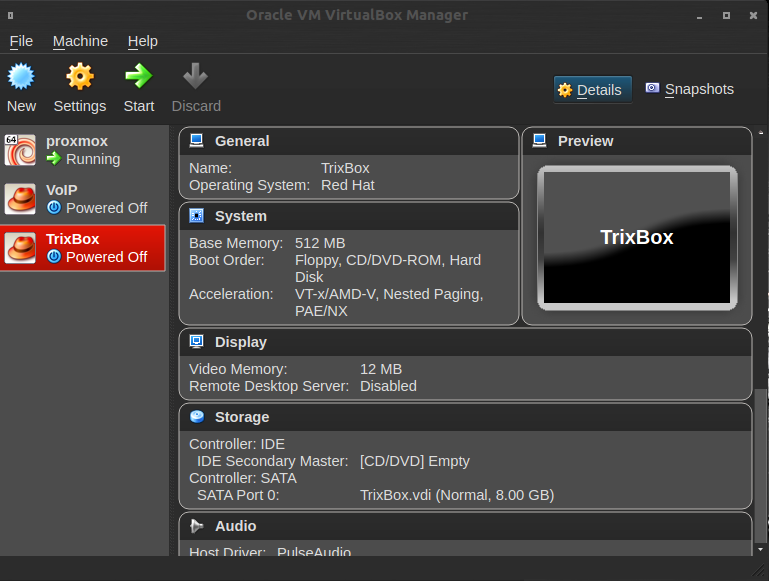Click VoIP Powered Off status icon
Image resolution: width=769 pixels, height=581 pixels.
[54, 207]
